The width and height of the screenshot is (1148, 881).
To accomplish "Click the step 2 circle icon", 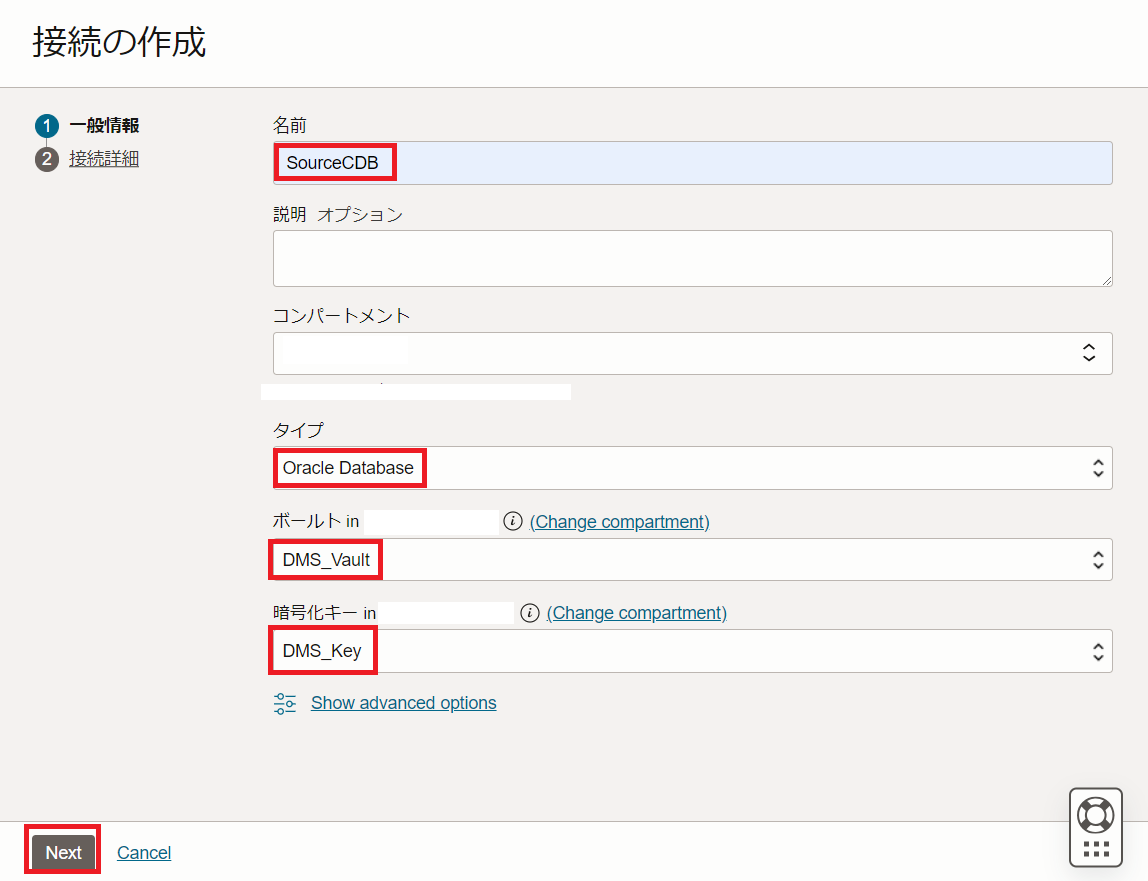I will coord(47,159).
